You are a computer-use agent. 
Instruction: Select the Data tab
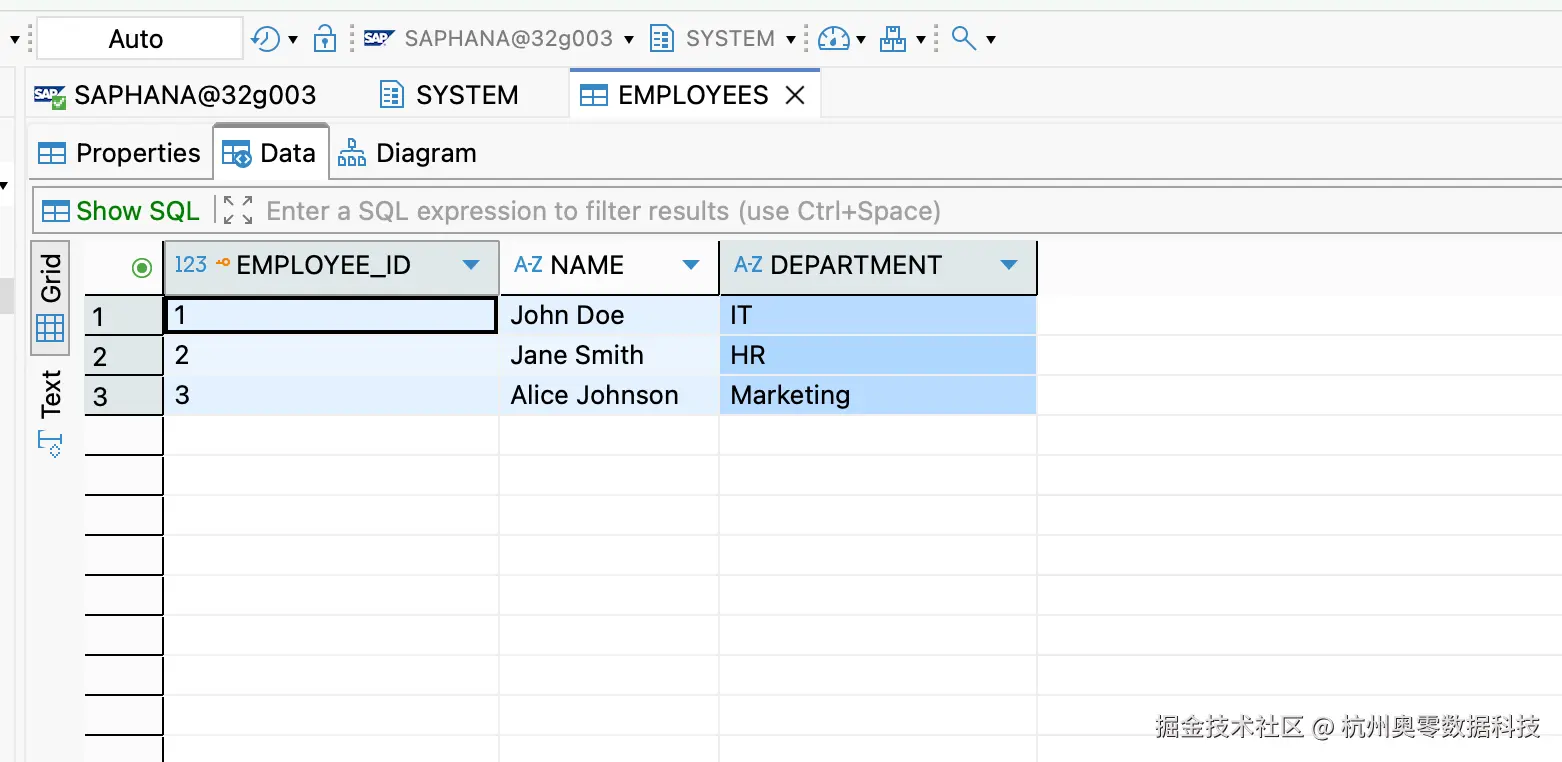270,153
